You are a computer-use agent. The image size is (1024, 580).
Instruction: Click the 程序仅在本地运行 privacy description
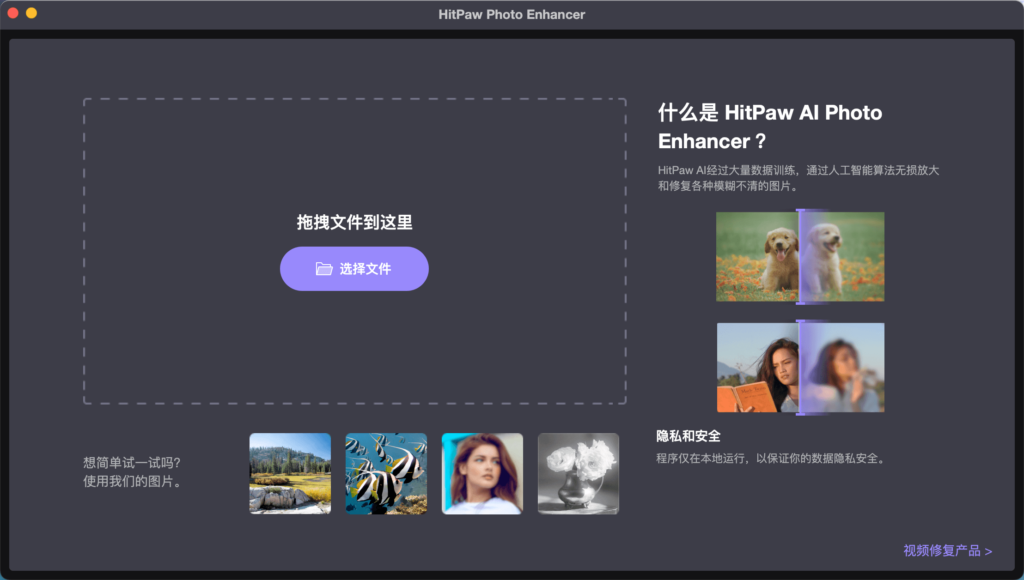pos(772,459)
